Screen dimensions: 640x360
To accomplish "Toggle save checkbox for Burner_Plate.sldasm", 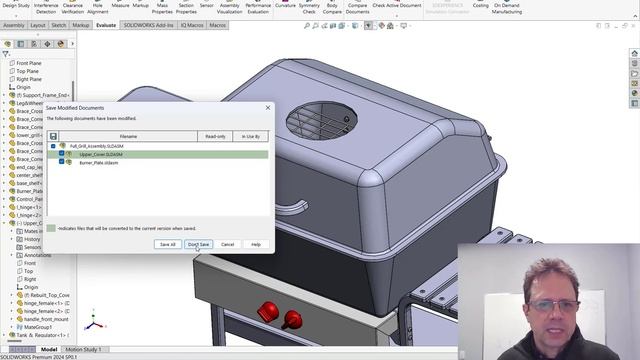I will click(x=61, y=162).
